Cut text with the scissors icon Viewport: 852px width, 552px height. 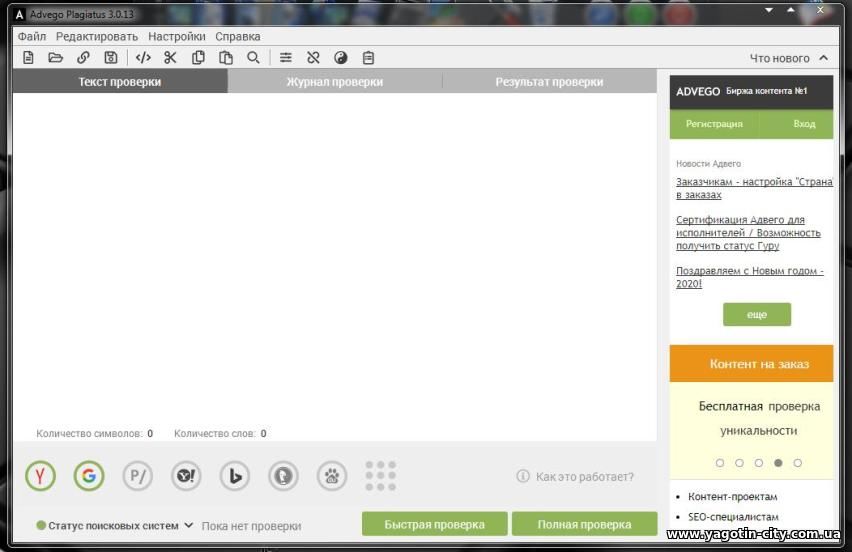(171, 58)
